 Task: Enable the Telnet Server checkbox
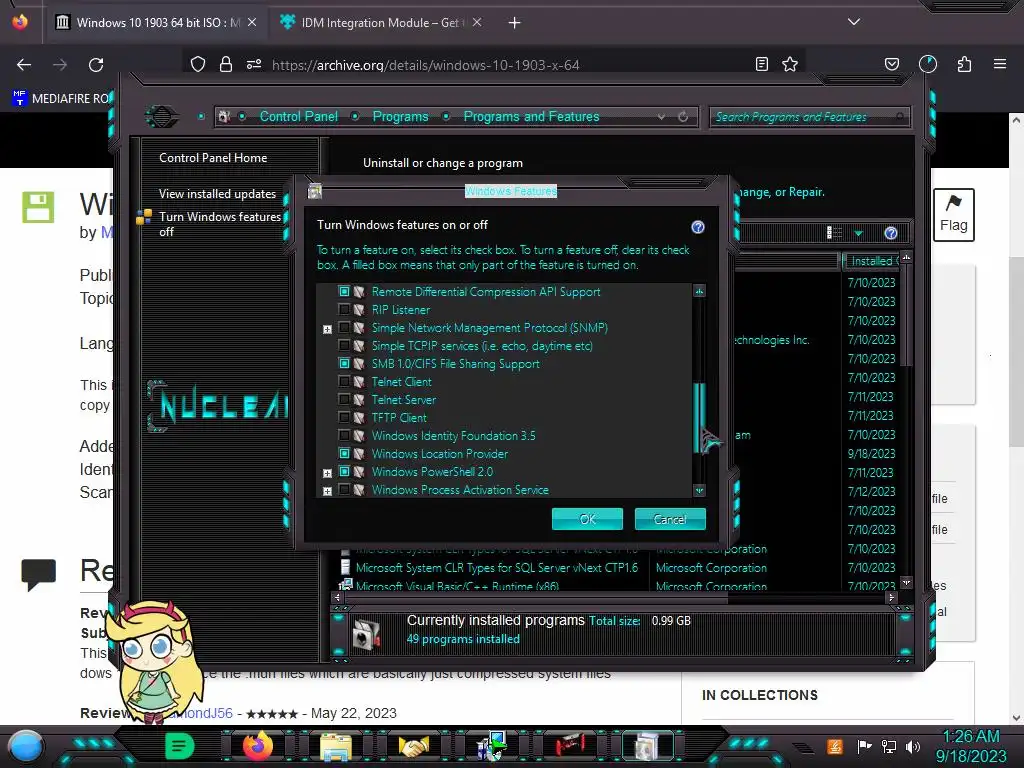coord(344,399)
